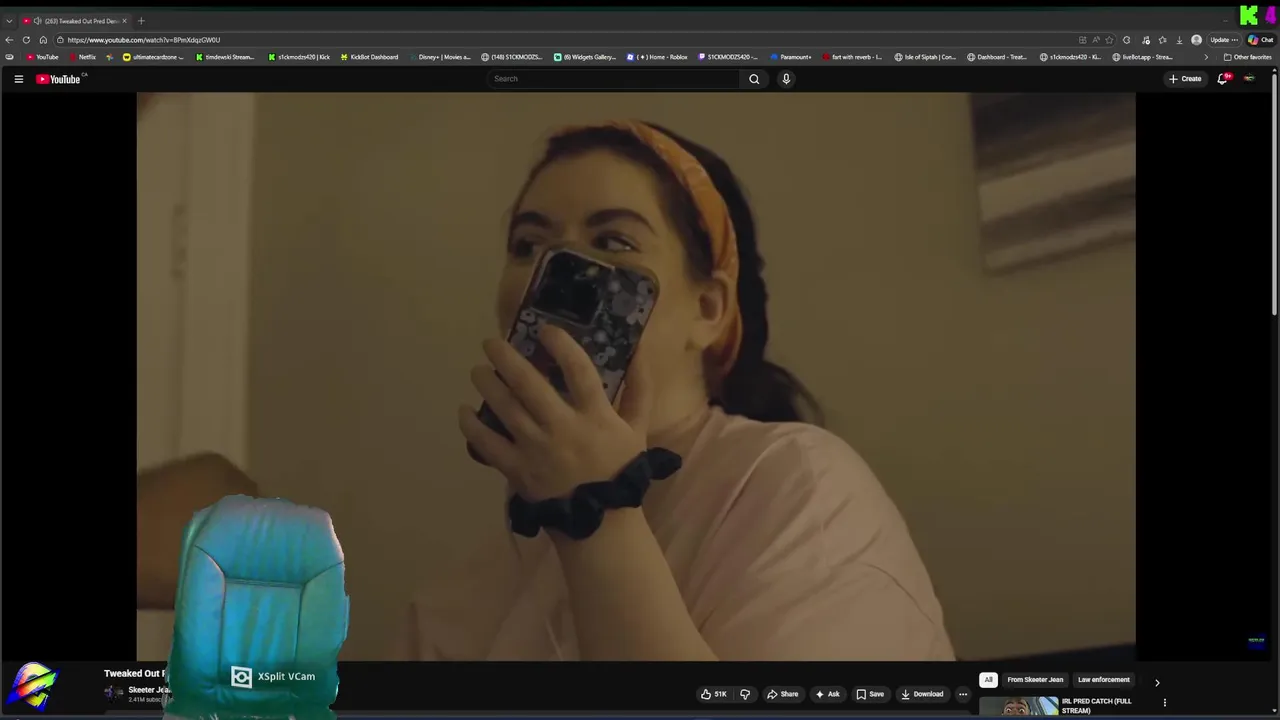Download the video
This screenshot has width=1280, height=720.
(922, 694)
